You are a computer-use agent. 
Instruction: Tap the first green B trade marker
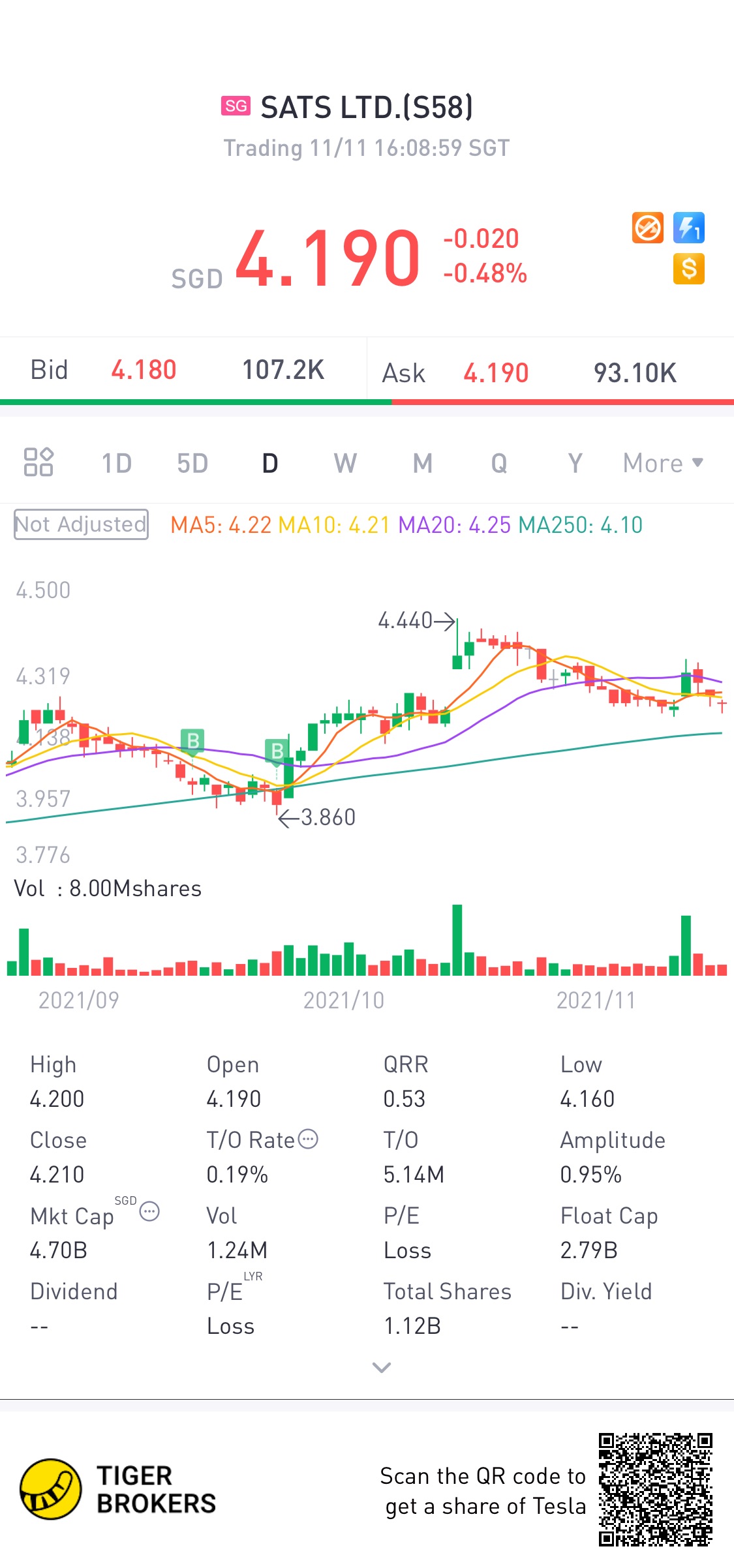coord(192,741)
